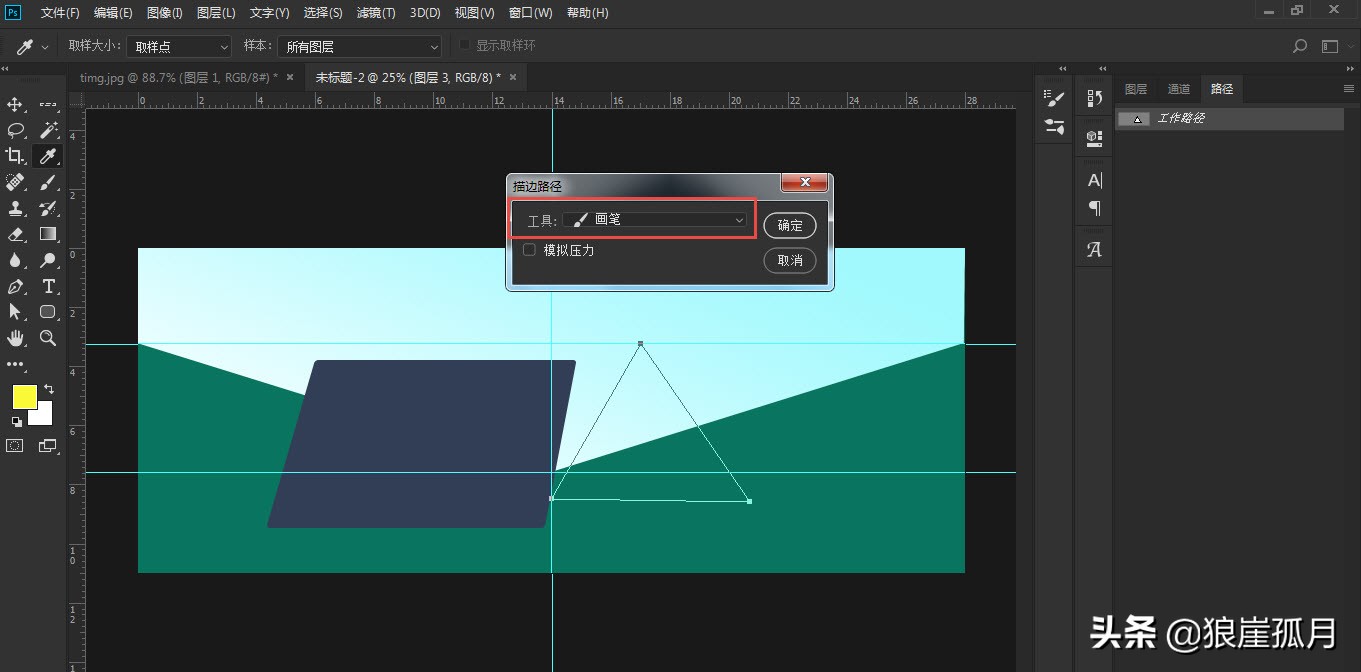1361x672 pixels.
Task: Select the Rectangular Marquee tool
Action: (48, 104)
